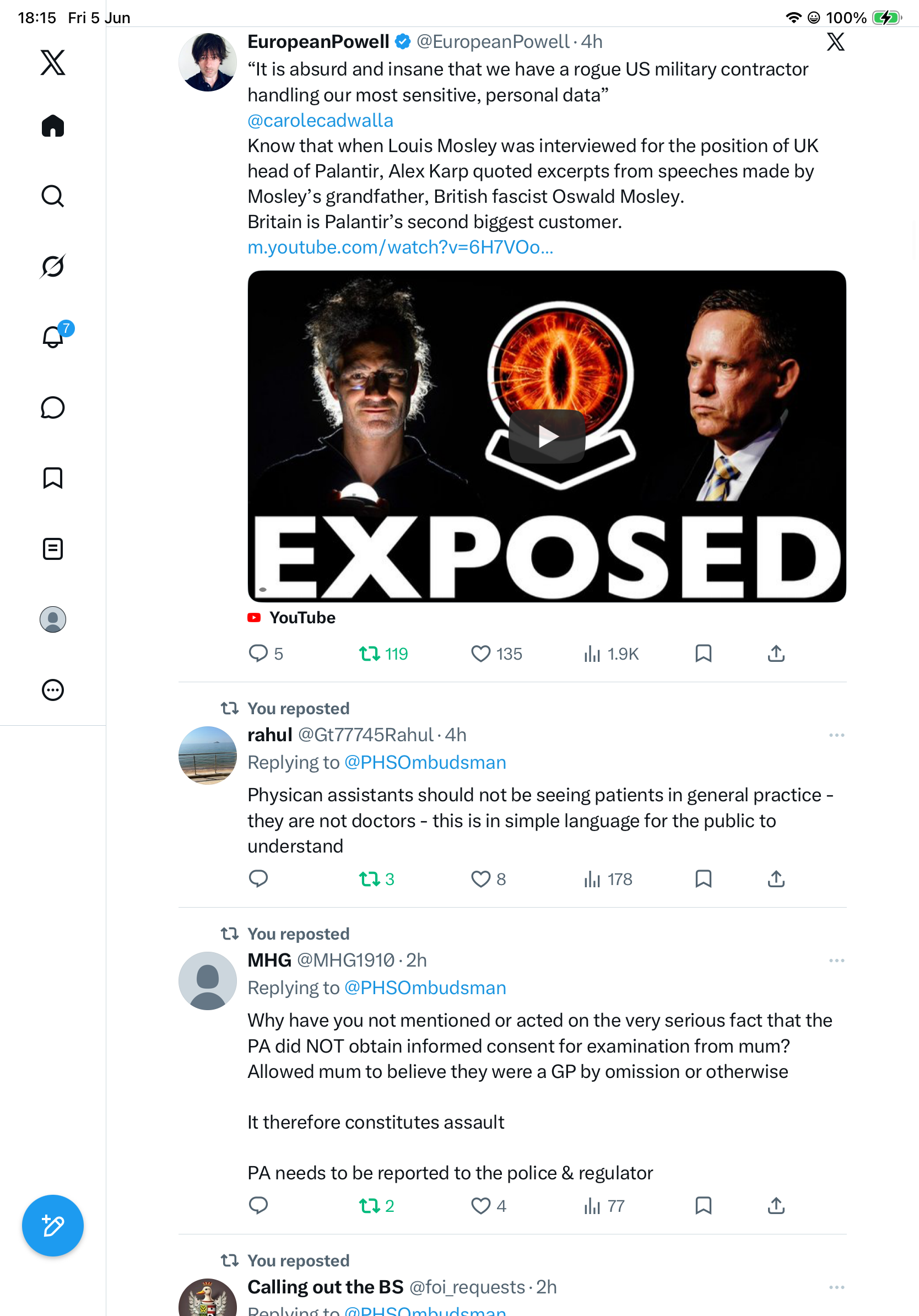Bookmark rahul's reply post

pos(703,878)
